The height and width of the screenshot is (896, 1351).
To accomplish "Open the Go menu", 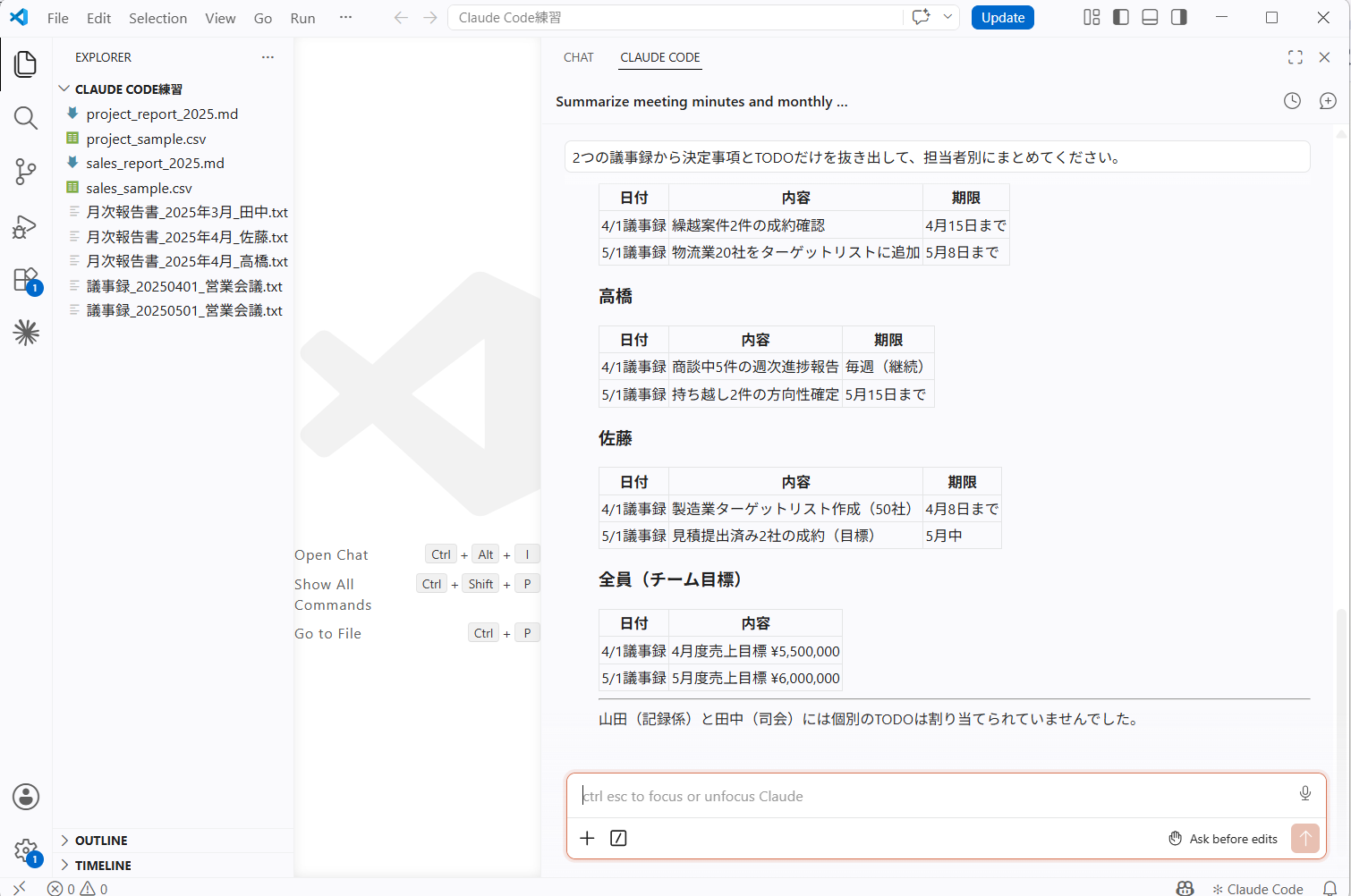I will [263, 18].
